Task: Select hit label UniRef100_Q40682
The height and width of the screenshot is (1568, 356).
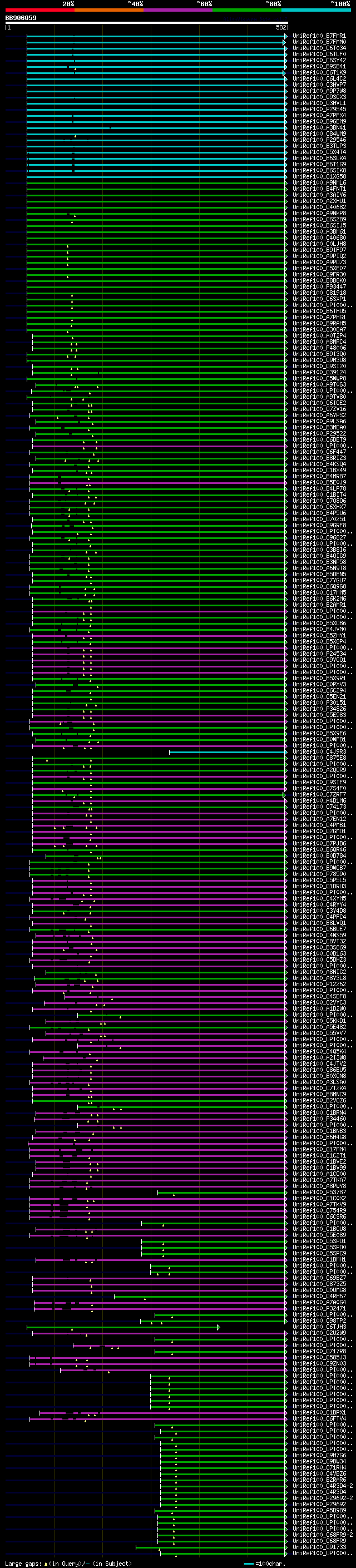Action: click(x=319, y=207)
